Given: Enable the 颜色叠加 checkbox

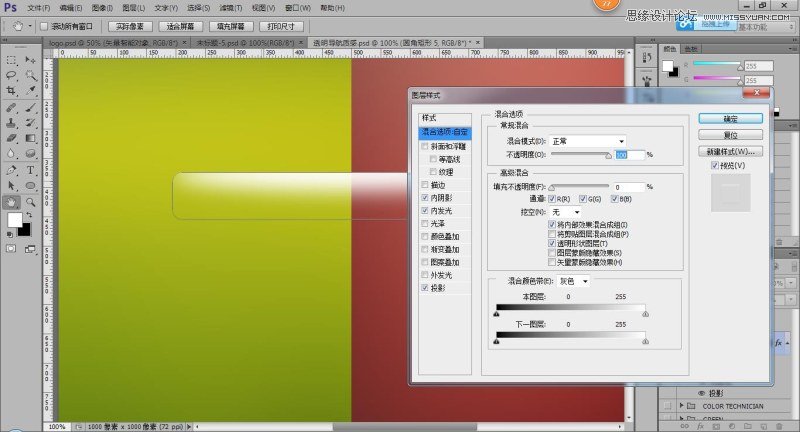Looking at the screenshot, I should (425, 236).
